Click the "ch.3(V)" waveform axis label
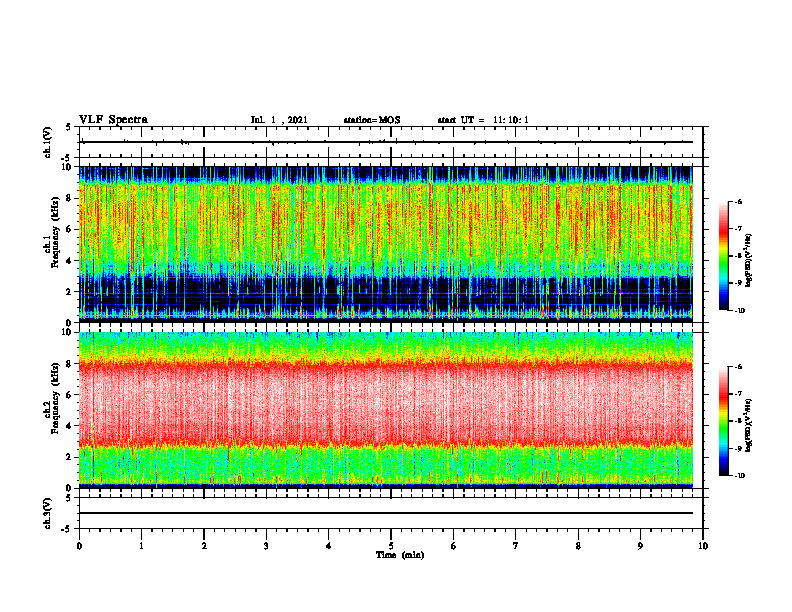 (48, 513)
